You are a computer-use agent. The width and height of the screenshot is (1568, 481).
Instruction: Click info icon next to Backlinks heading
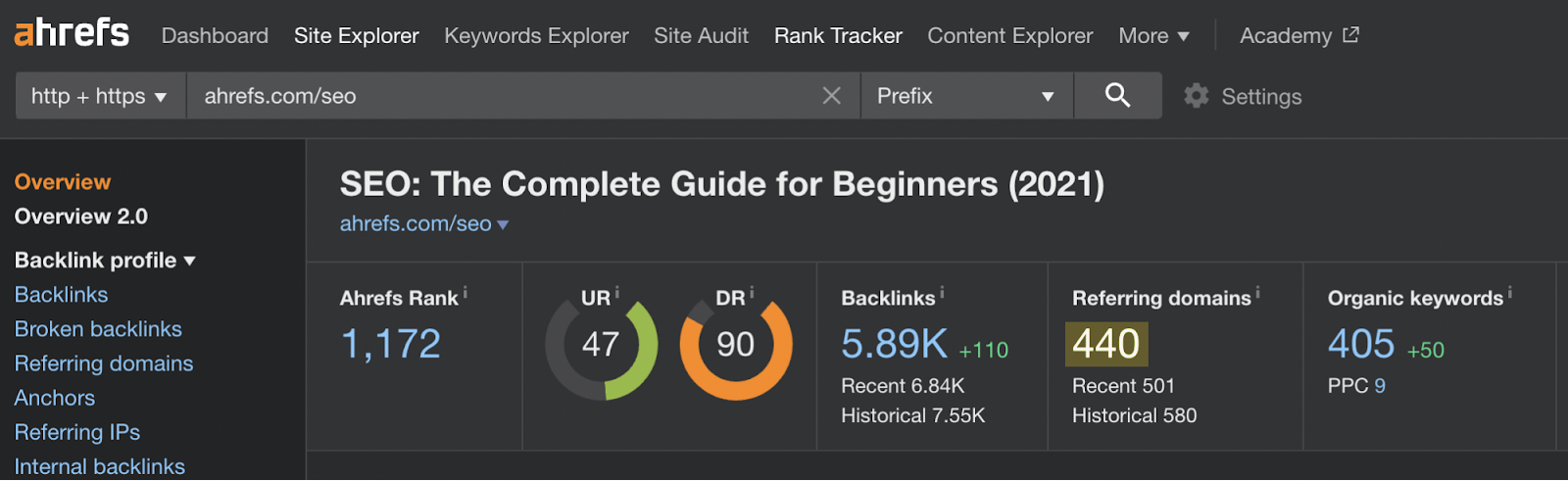[942, 292]
